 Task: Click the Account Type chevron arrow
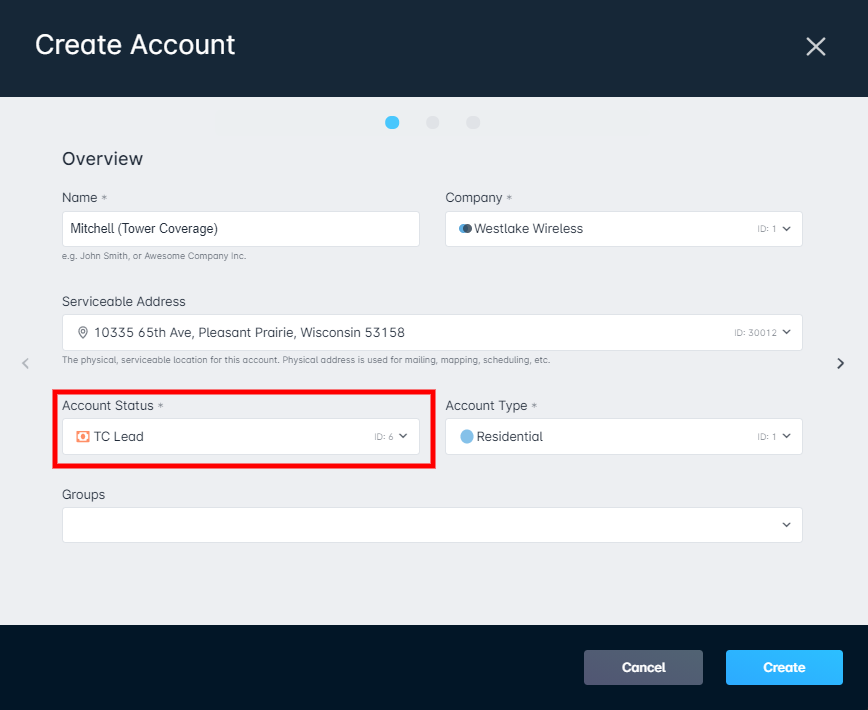tap(787, 436)
